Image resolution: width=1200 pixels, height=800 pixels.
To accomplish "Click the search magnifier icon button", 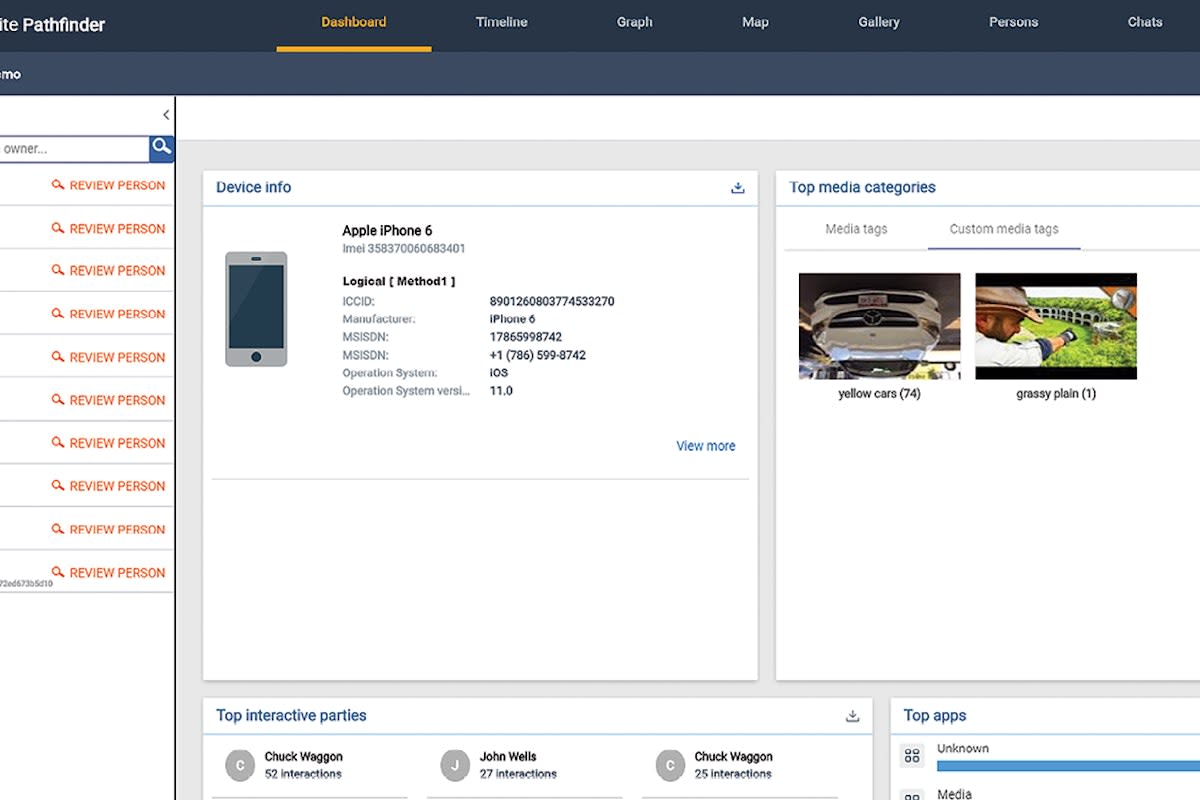I will (162, 148).
